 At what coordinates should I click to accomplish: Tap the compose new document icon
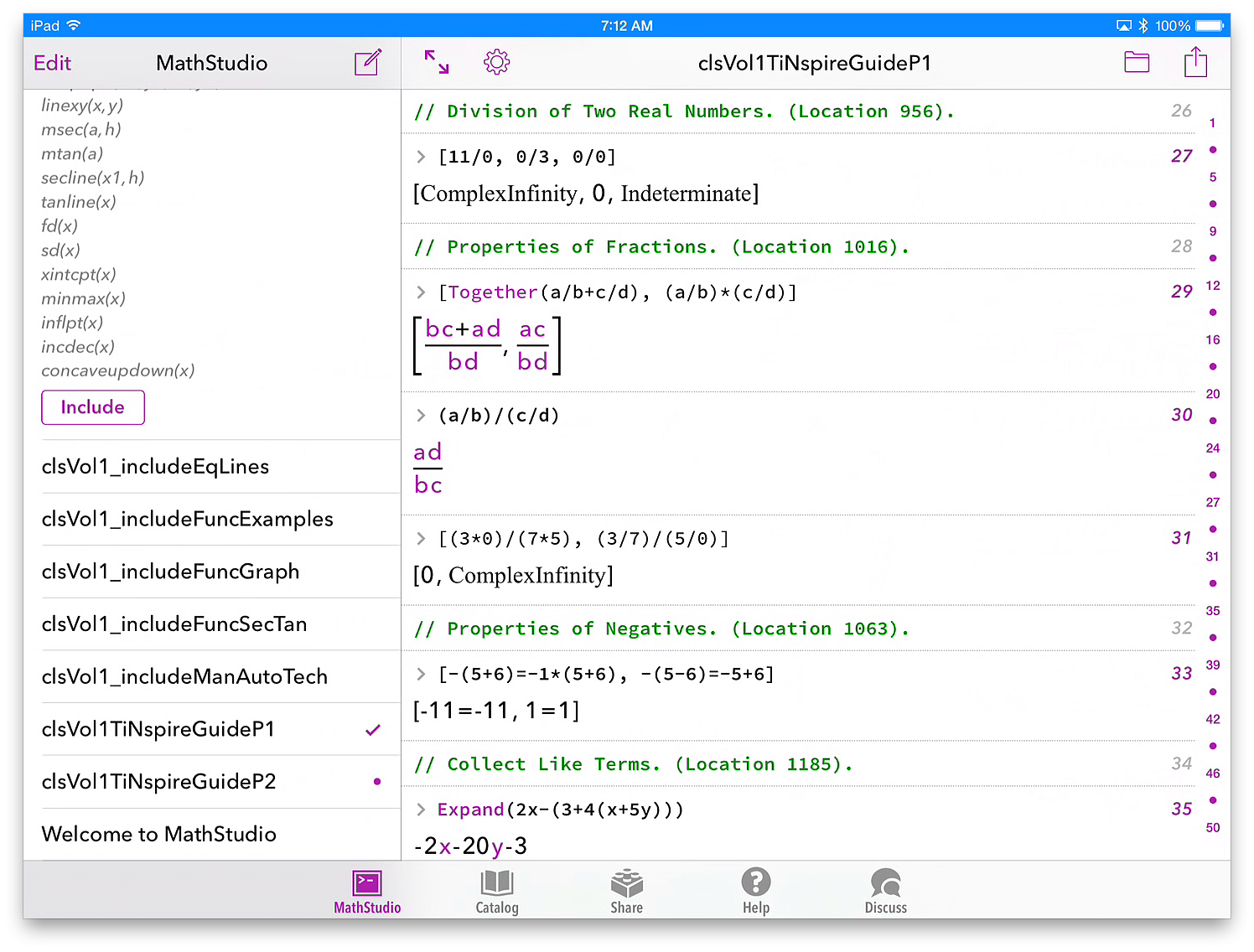(x=367, y=63)
